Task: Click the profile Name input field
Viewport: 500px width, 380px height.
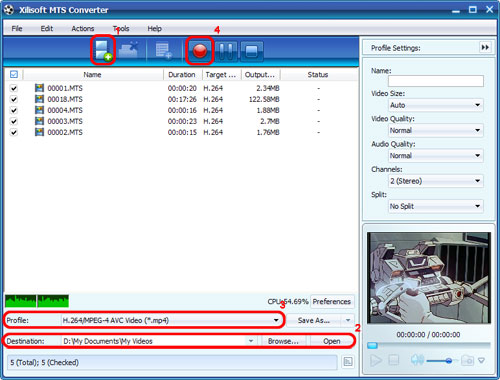Action: tap(436, 81)
